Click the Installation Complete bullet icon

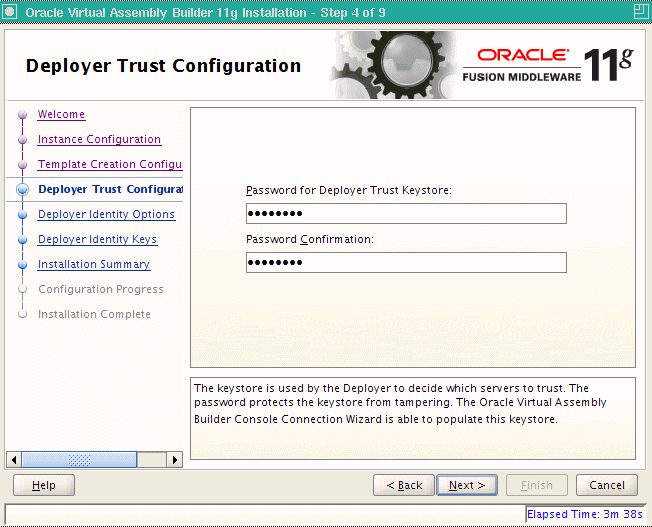(x=22, y=314)
